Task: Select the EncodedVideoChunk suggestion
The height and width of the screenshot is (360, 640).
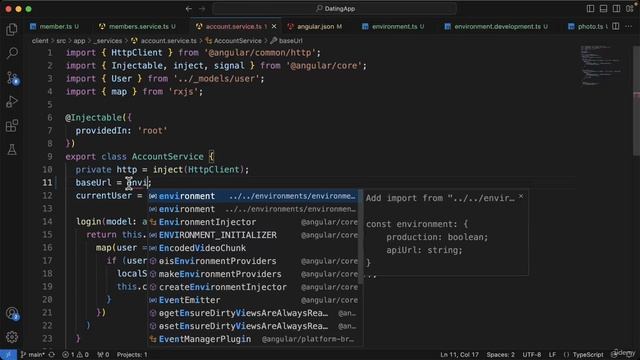Action: pyautogui.click(x=253, y=248)
